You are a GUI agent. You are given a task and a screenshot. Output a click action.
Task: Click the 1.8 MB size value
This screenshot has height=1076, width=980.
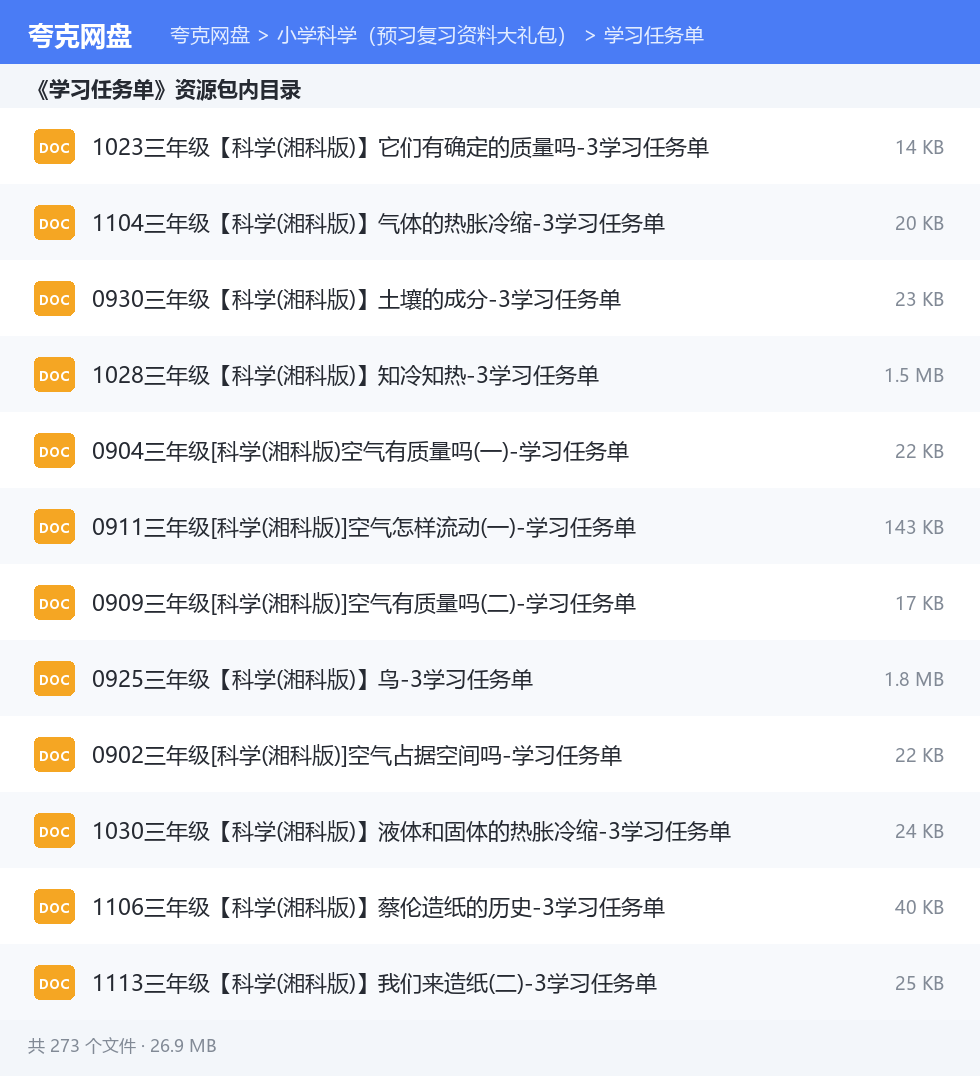coord(914,679)
